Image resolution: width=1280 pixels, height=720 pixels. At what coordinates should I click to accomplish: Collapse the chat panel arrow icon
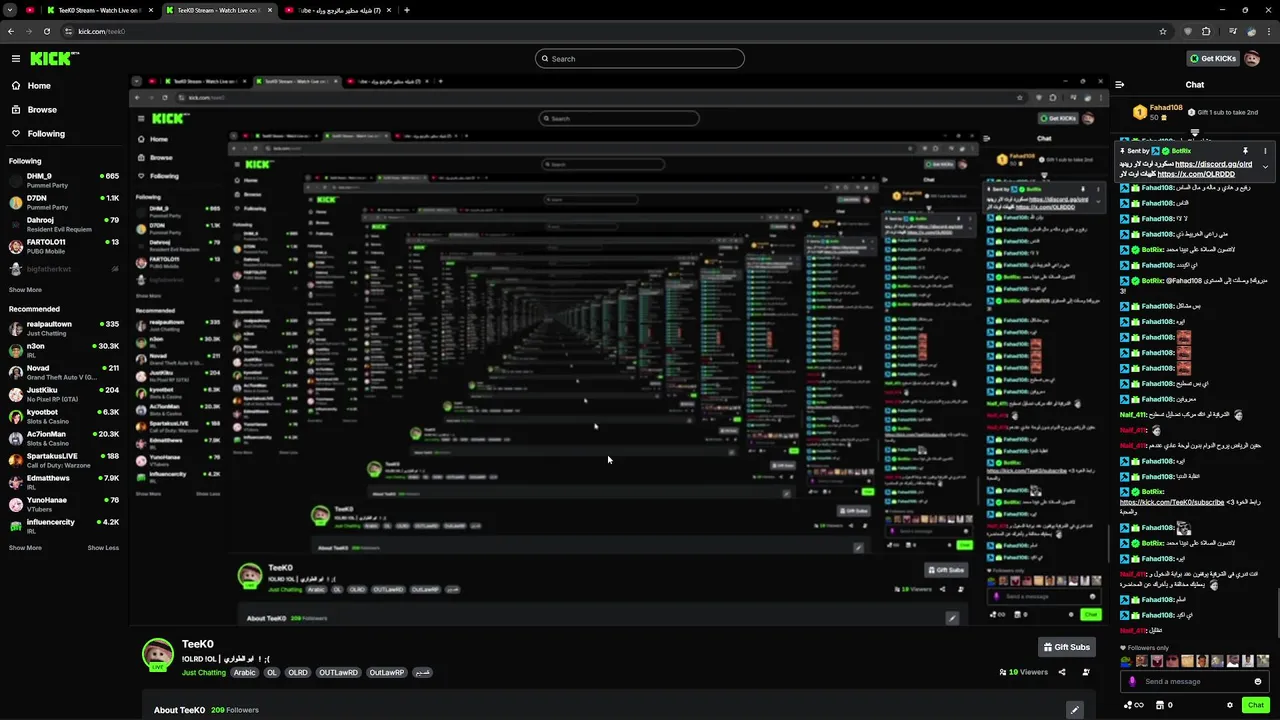pyautogui.click(x=1120, y=85)
